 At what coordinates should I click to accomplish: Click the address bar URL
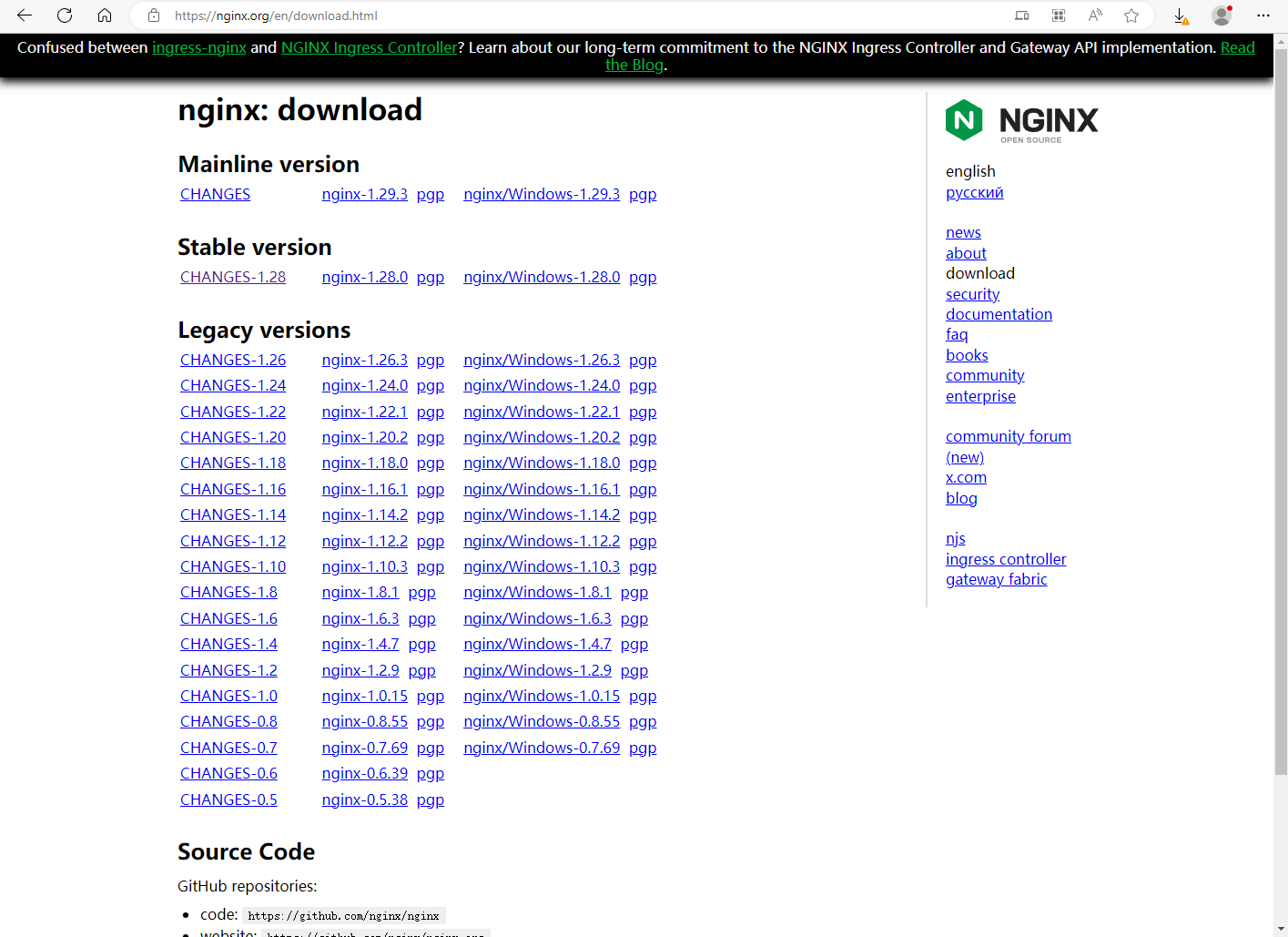[276, 15]
